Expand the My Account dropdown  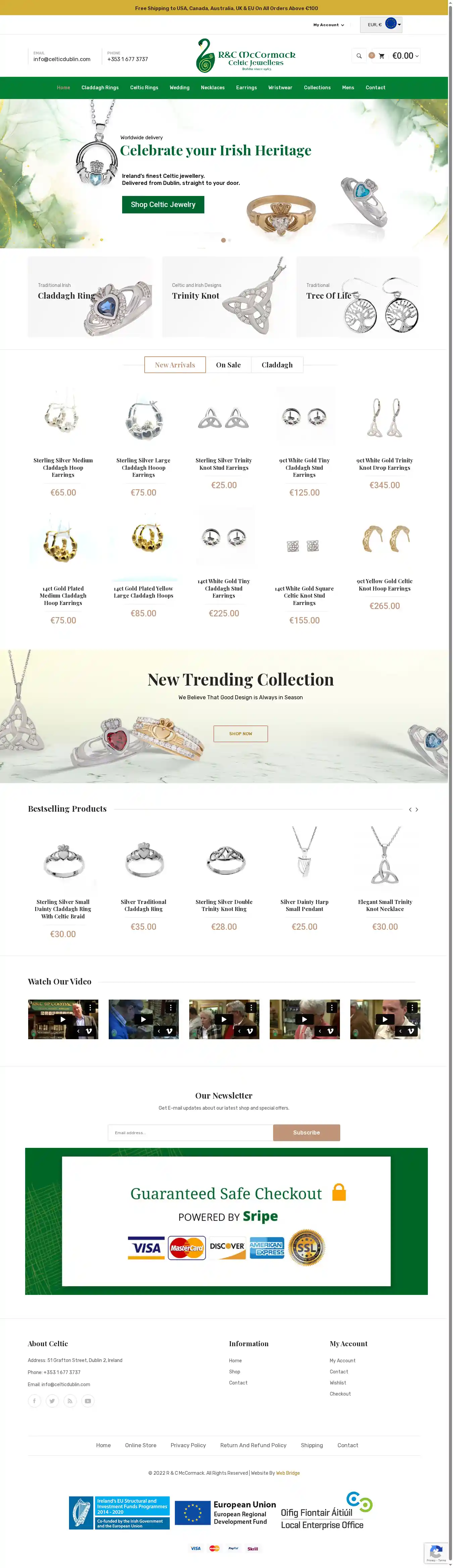[x=329, y=25]
